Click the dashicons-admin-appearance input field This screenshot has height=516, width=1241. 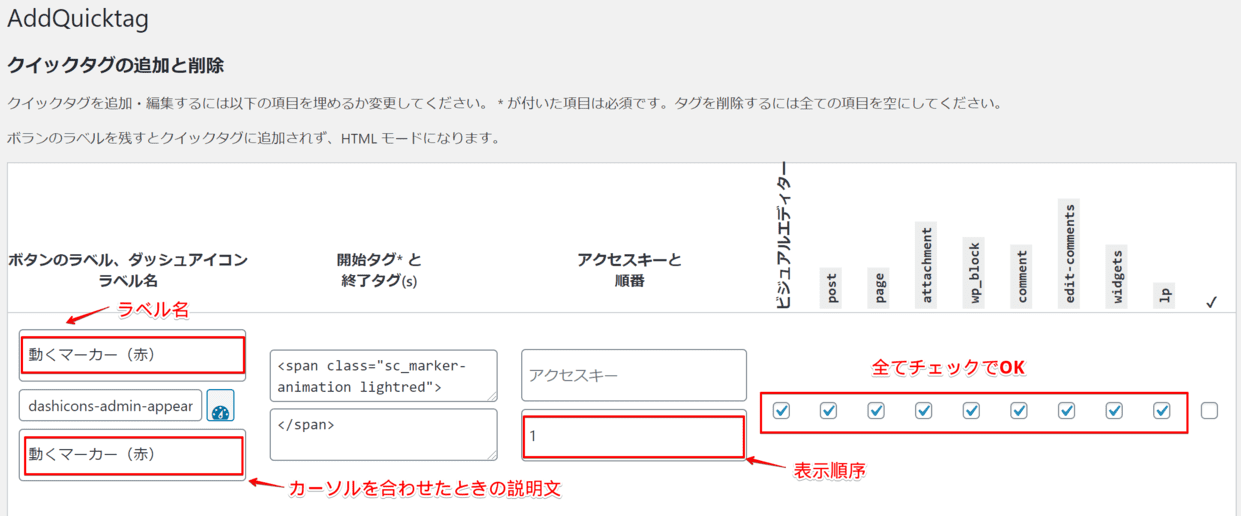pyautogui.click(x=110, y=406)
